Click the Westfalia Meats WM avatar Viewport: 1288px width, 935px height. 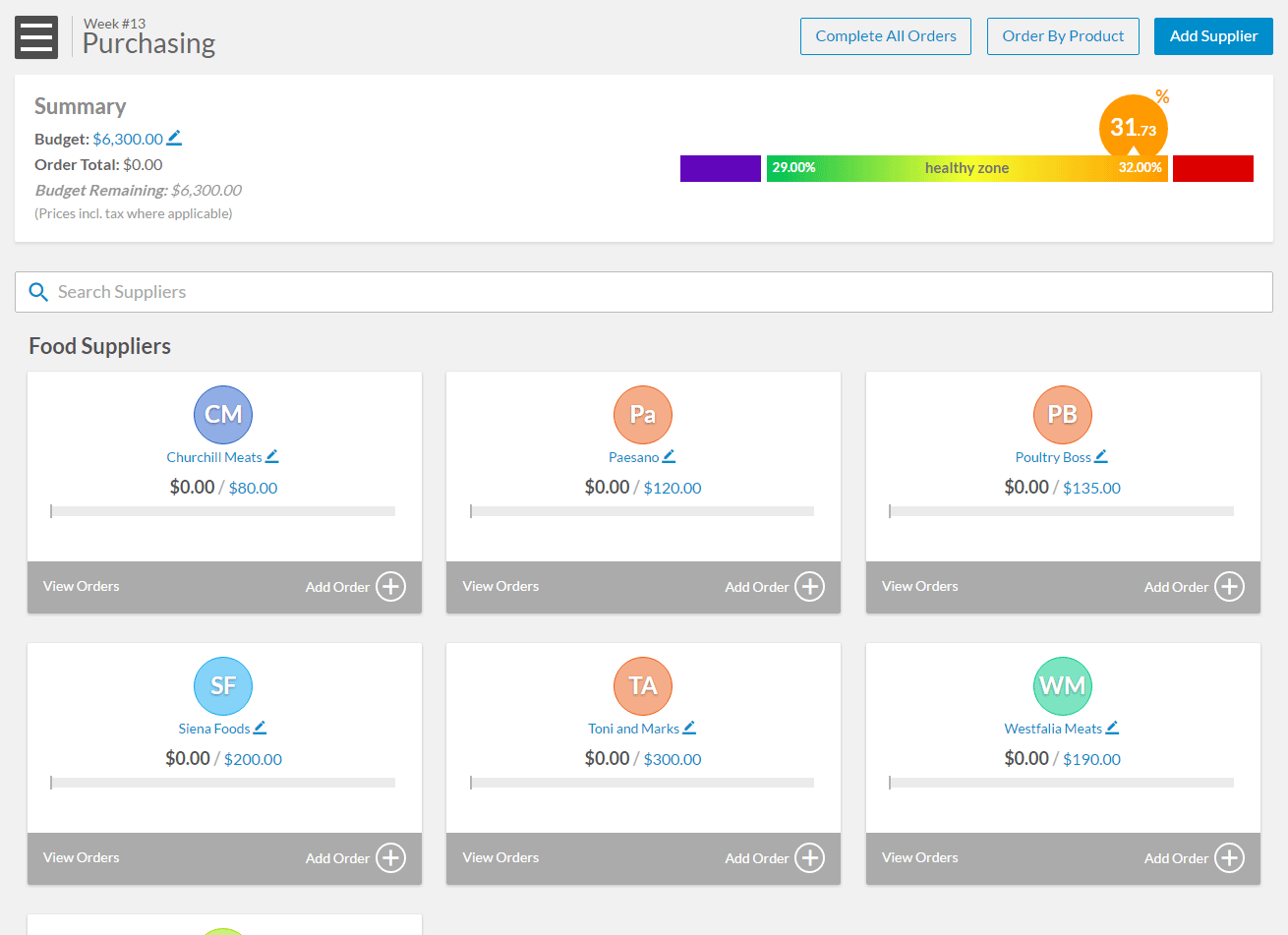click(x=1063, y=686)
